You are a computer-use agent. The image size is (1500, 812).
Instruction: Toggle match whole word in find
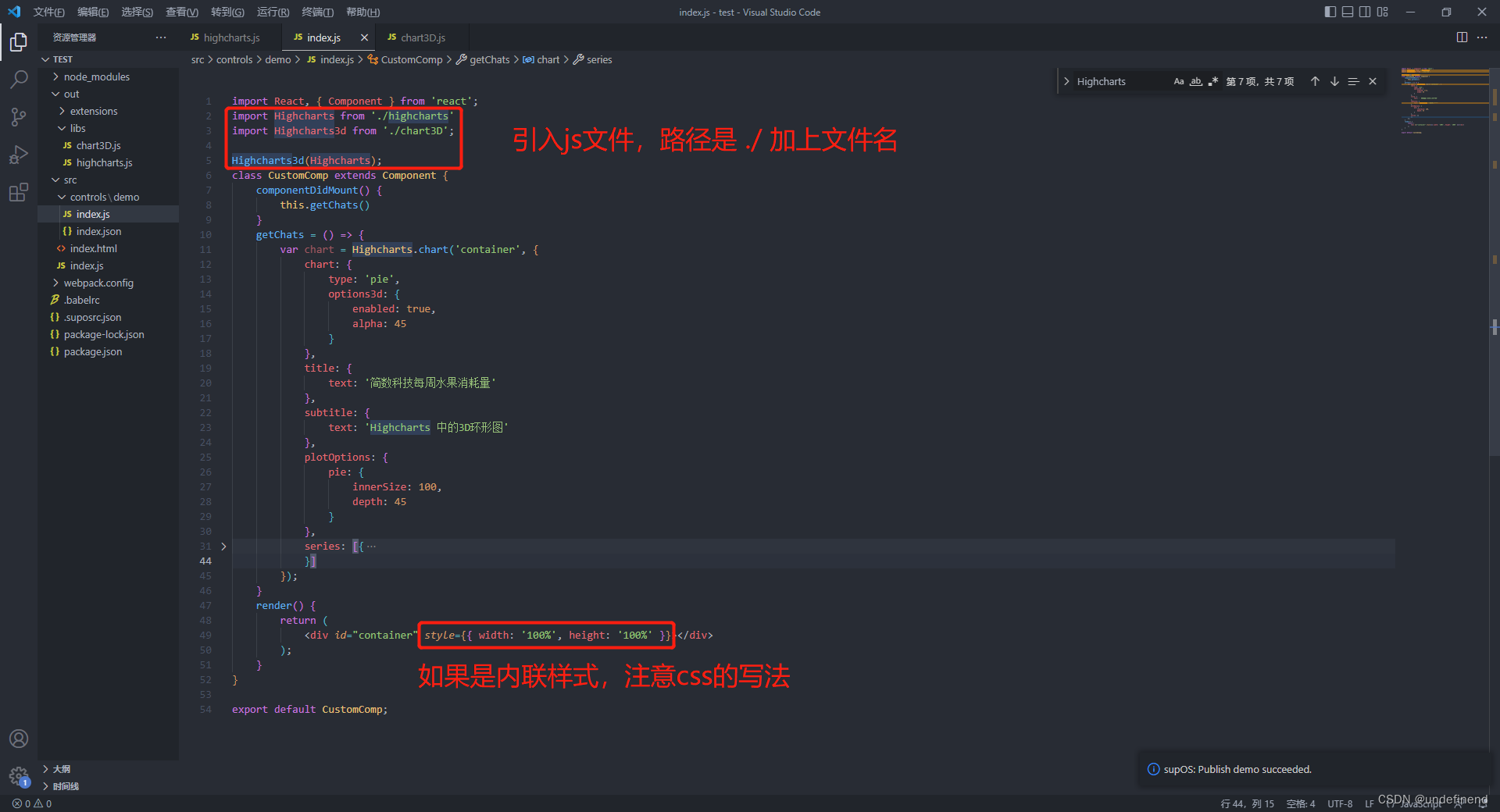coord(1196,81)
